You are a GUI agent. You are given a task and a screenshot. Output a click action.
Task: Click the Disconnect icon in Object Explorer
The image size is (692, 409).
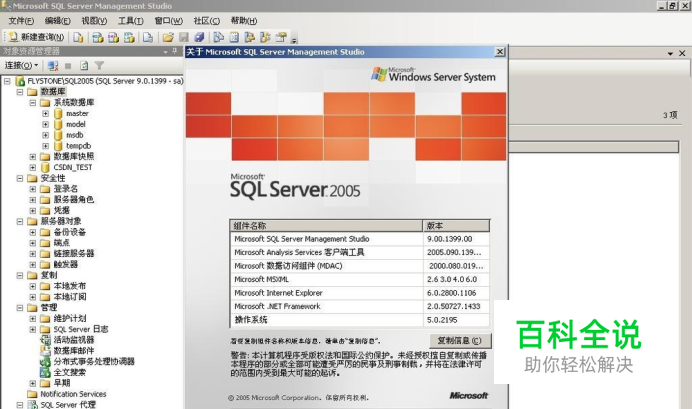pos(53,66)
